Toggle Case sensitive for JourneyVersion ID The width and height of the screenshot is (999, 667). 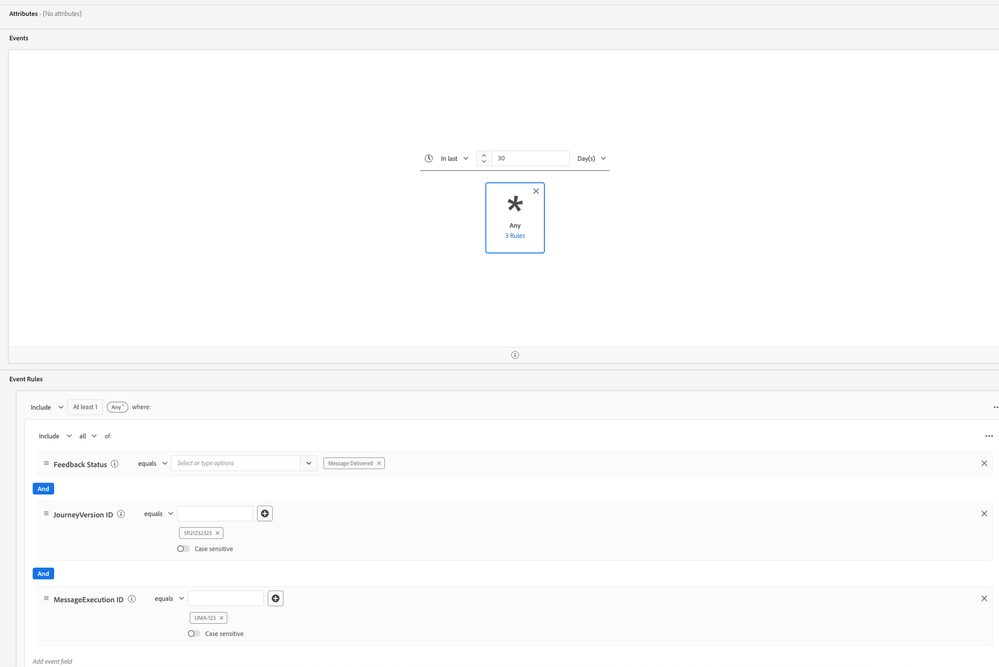click(x=183, y=549)
